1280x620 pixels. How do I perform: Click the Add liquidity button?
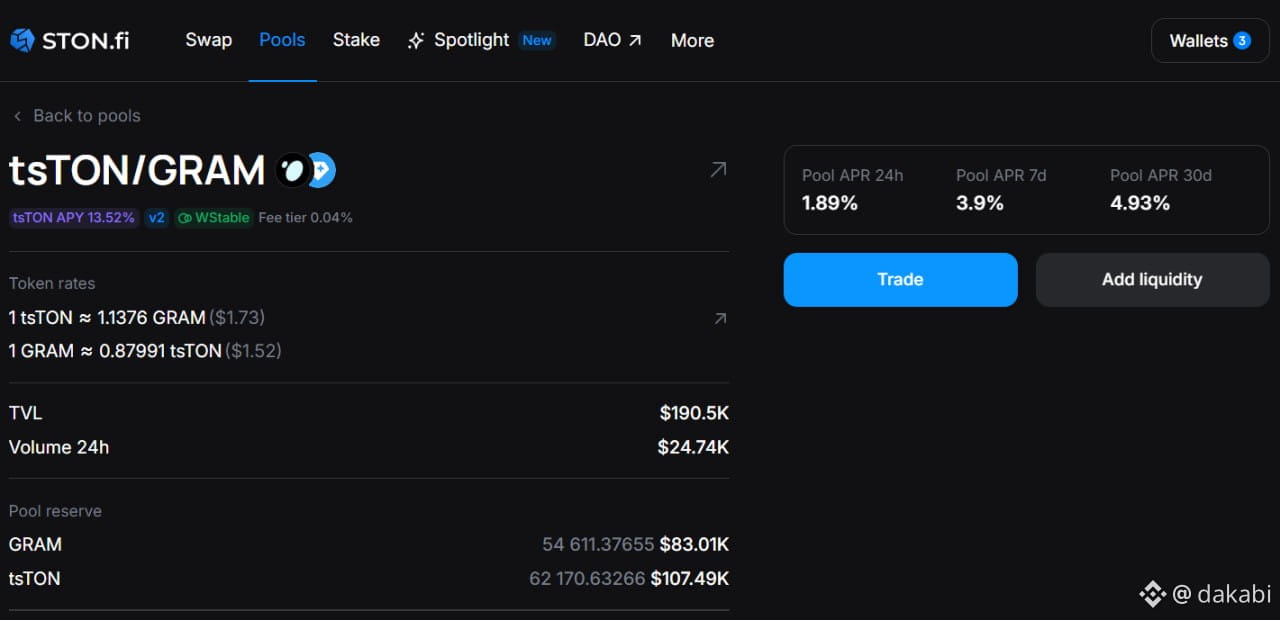coord(1152,279)
